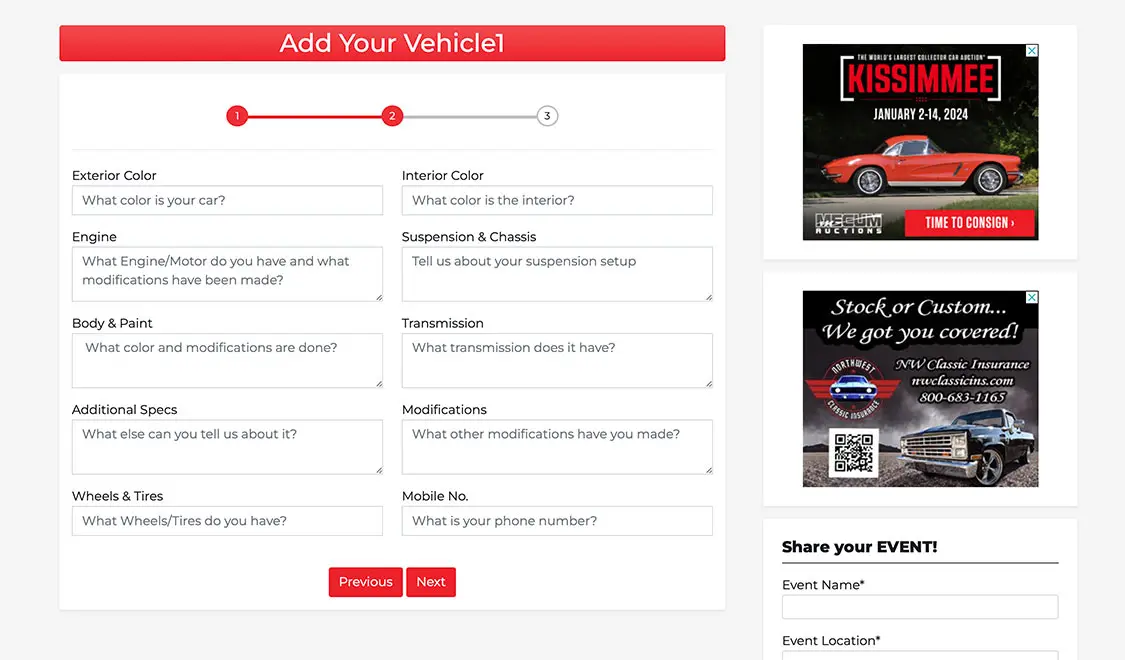
Task: Click the Exterior Color input field
Action: (x=227, y=200)
